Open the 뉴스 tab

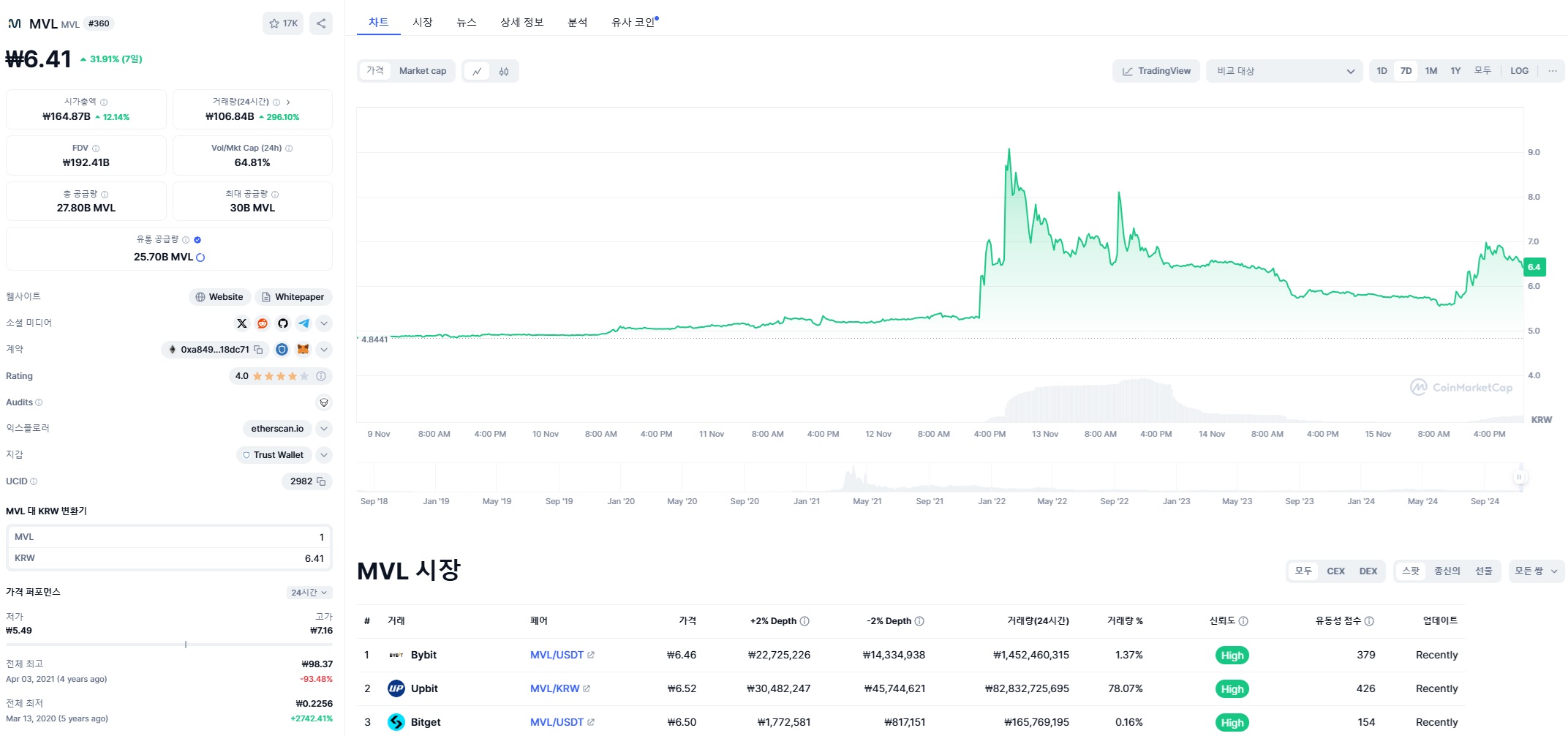467,23
